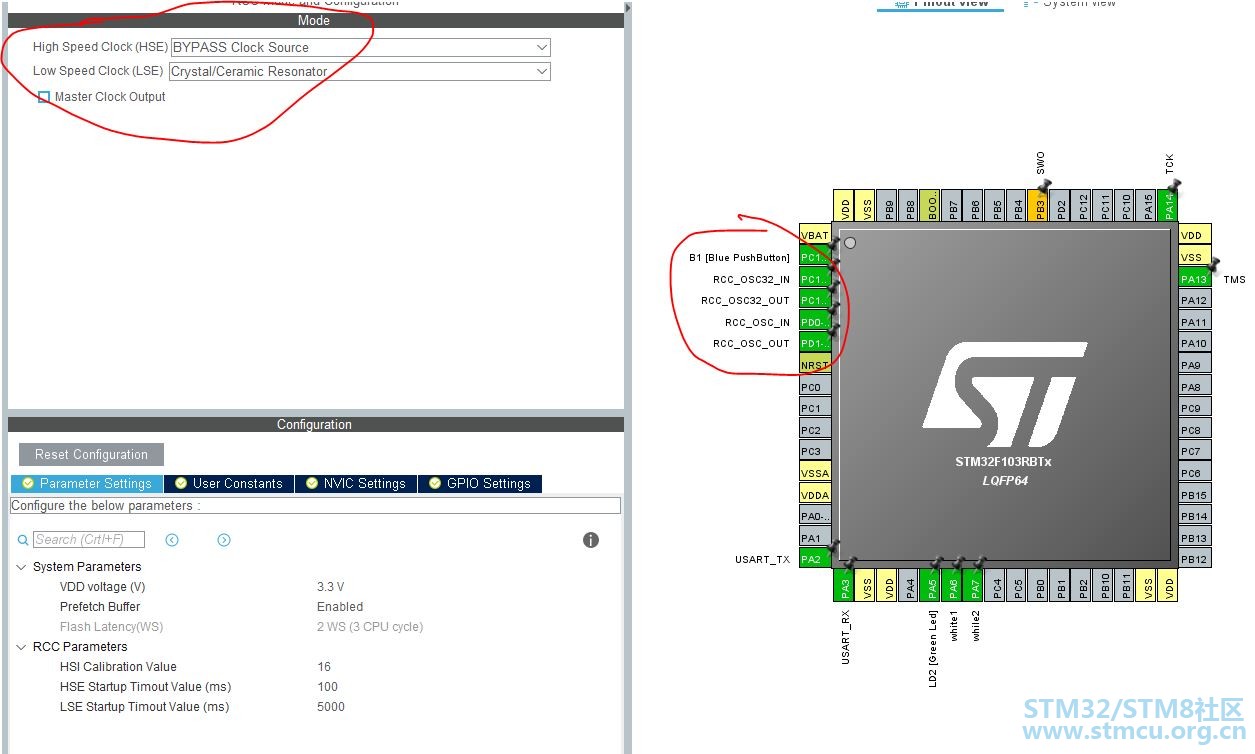Click the PA14 pin labeled TCK
1255x754 pixels.
tap(1169, 206)
